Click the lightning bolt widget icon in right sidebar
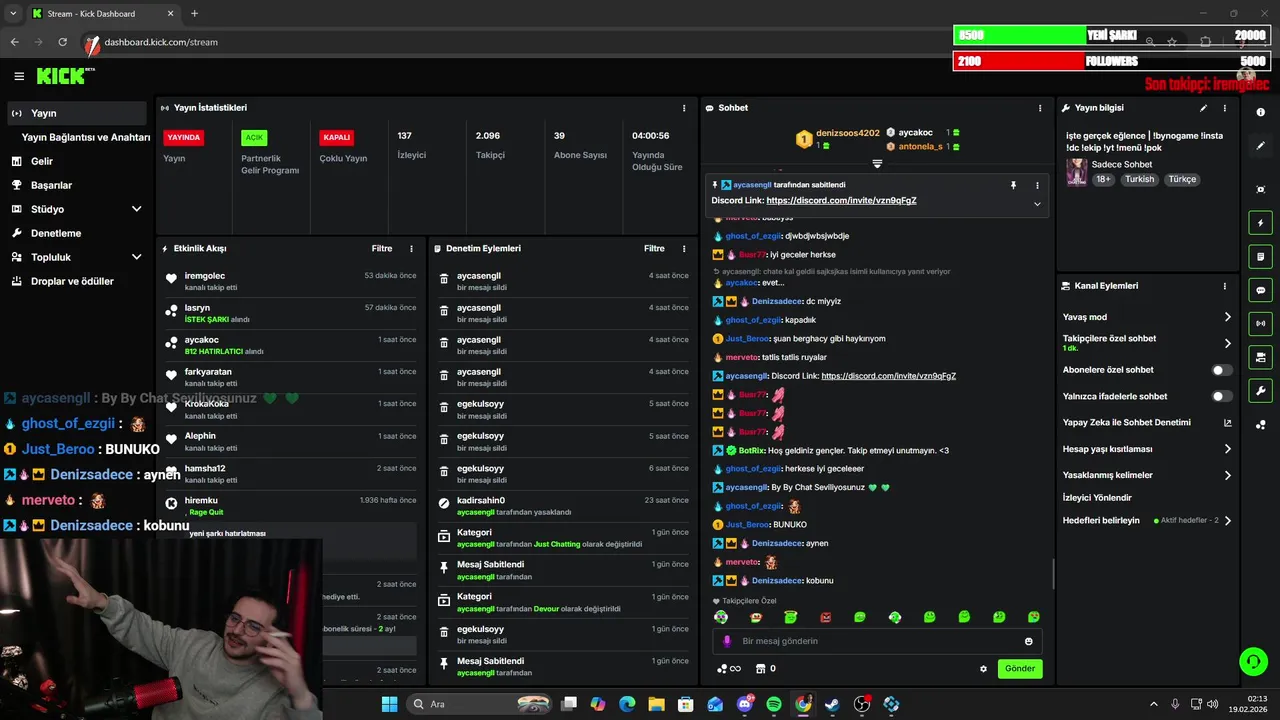This screenshot has width=1280, height=720. tap(1260, 223)
